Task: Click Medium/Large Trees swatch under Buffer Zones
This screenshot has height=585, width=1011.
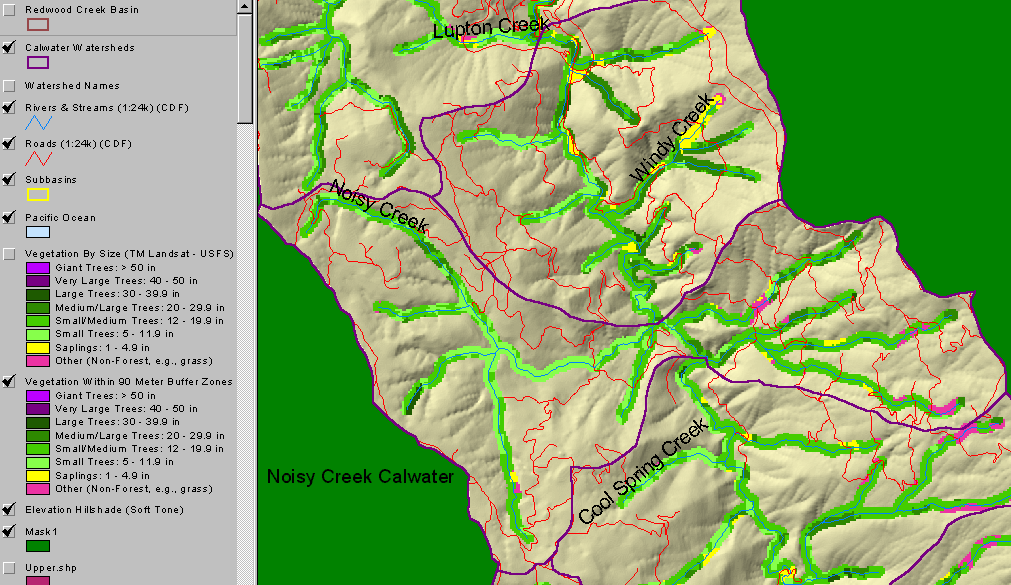Action: [38, 435]
